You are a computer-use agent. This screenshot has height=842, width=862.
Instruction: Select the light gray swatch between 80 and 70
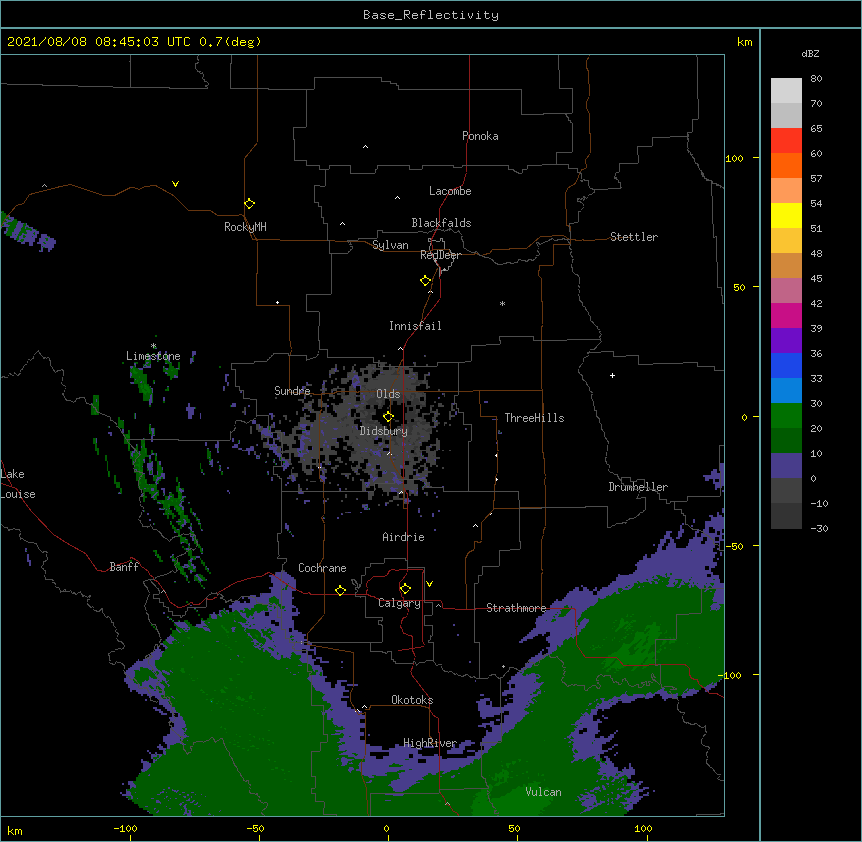[x=786, y=91]
